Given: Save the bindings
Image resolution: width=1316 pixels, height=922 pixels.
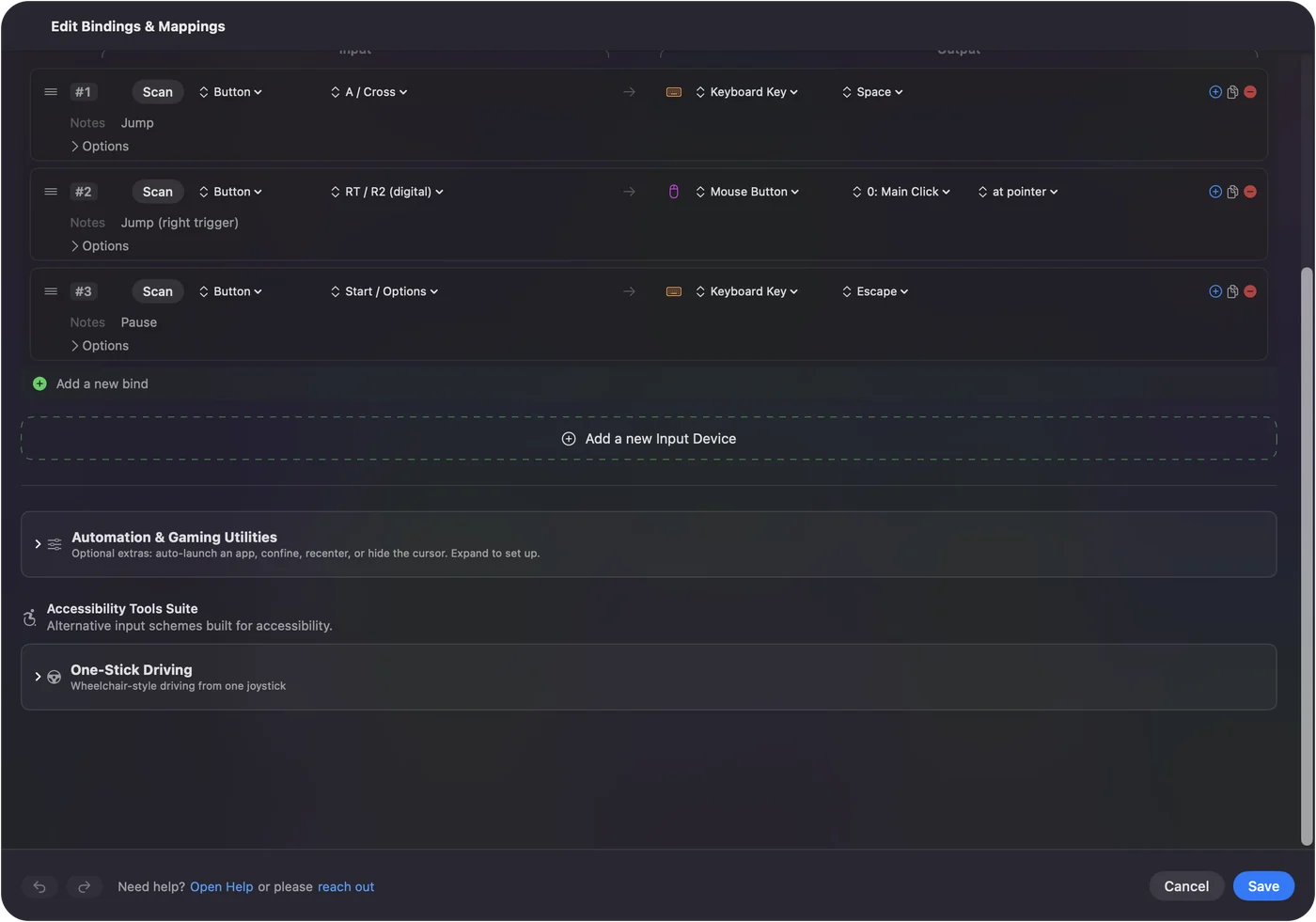Looking at the screenshot, I should 1263,886.
